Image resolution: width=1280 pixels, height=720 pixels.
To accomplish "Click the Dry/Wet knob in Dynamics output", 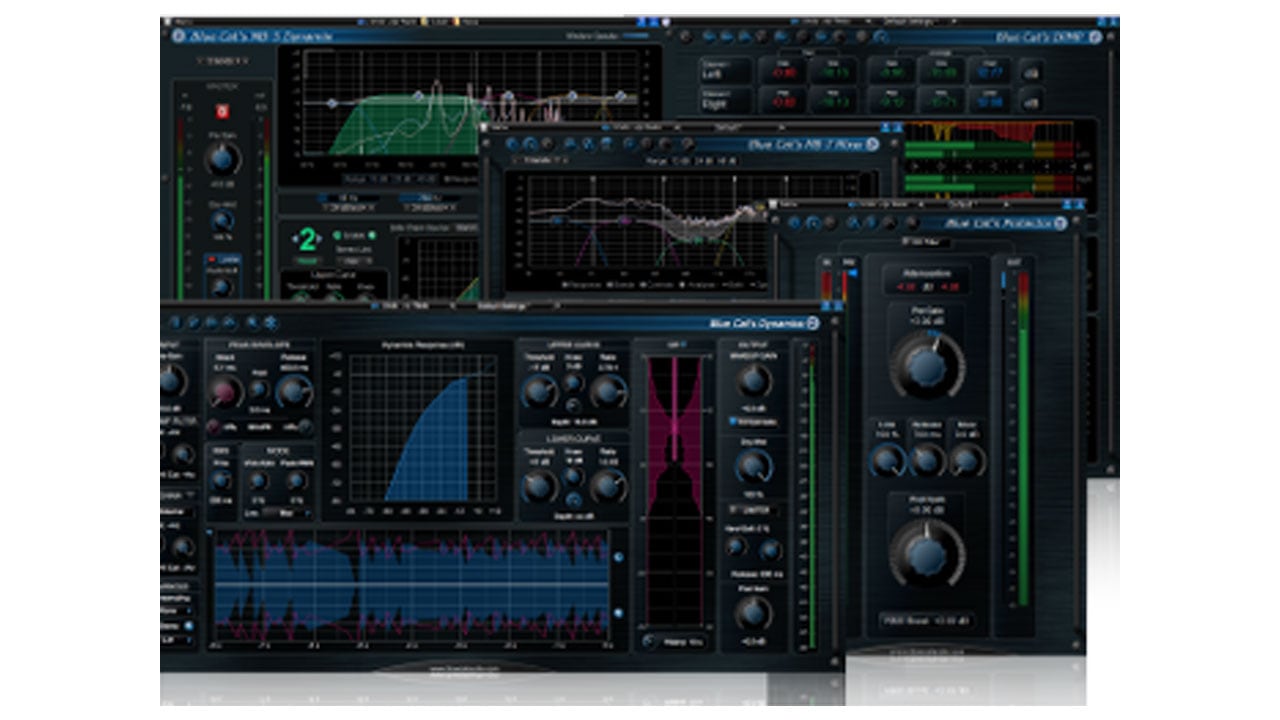I will pos(754,466).
